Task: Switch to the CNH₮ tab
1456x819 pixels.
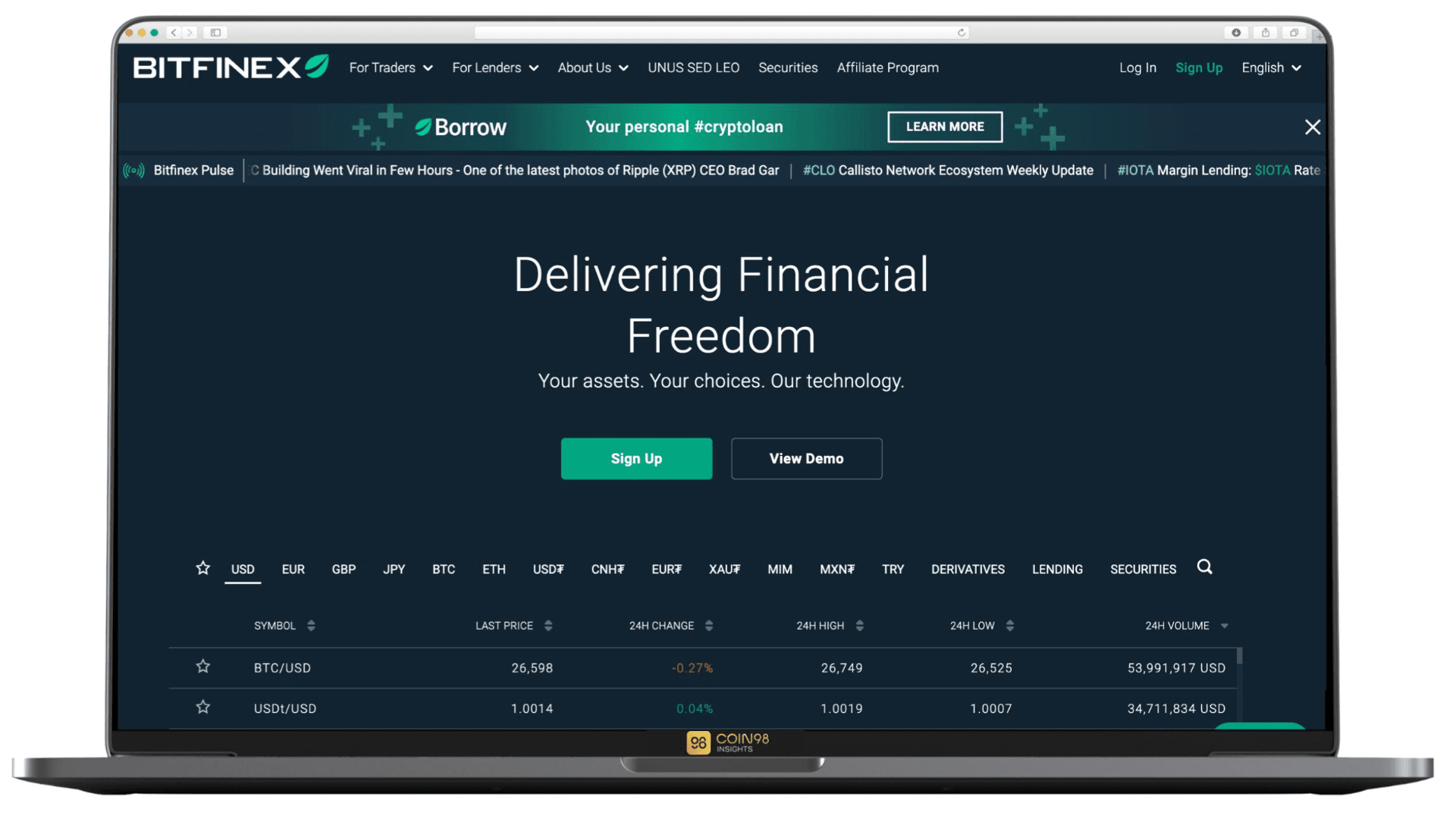Action: [607, 570]
